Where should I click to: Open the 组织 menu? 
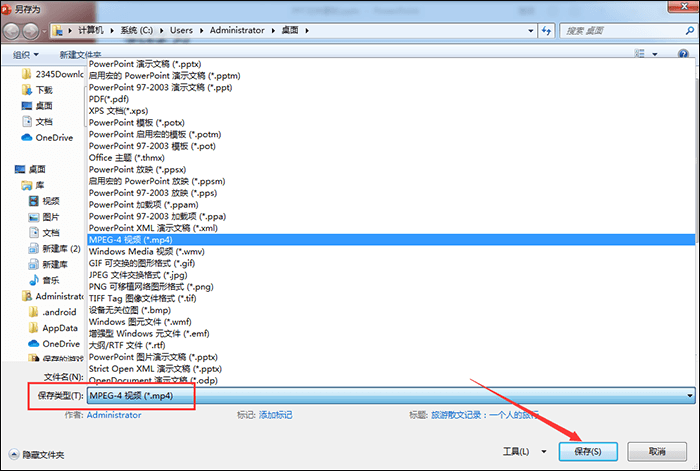pyautogui.click(x=25, y=55)
